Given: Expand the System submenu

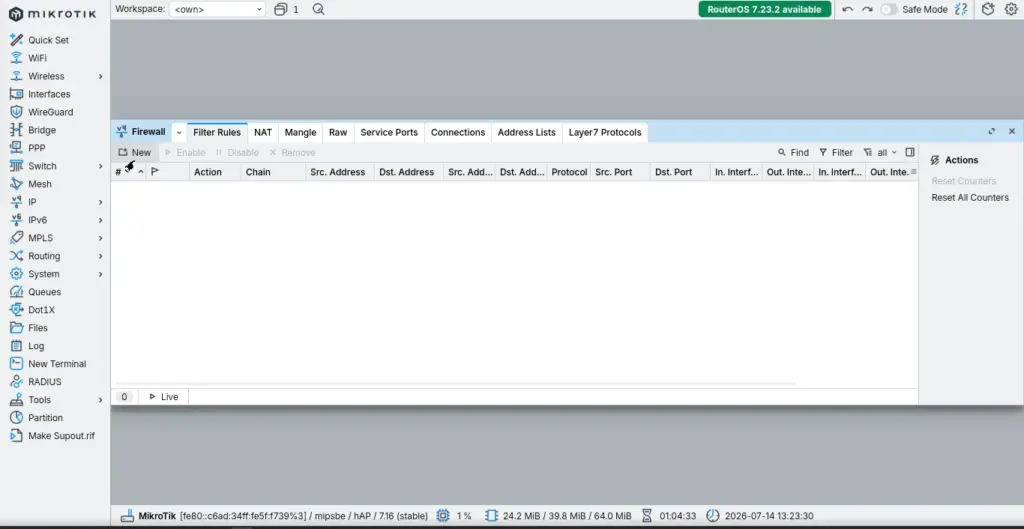Looking at the screenshot, I should pos(101,274).
